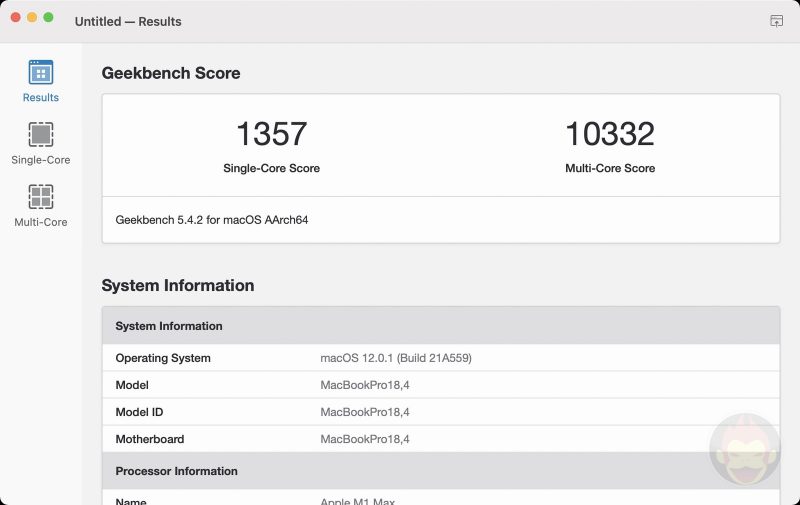Click the large System Information heading
Screen dimensions: 800x505
[x=178, y=285]
